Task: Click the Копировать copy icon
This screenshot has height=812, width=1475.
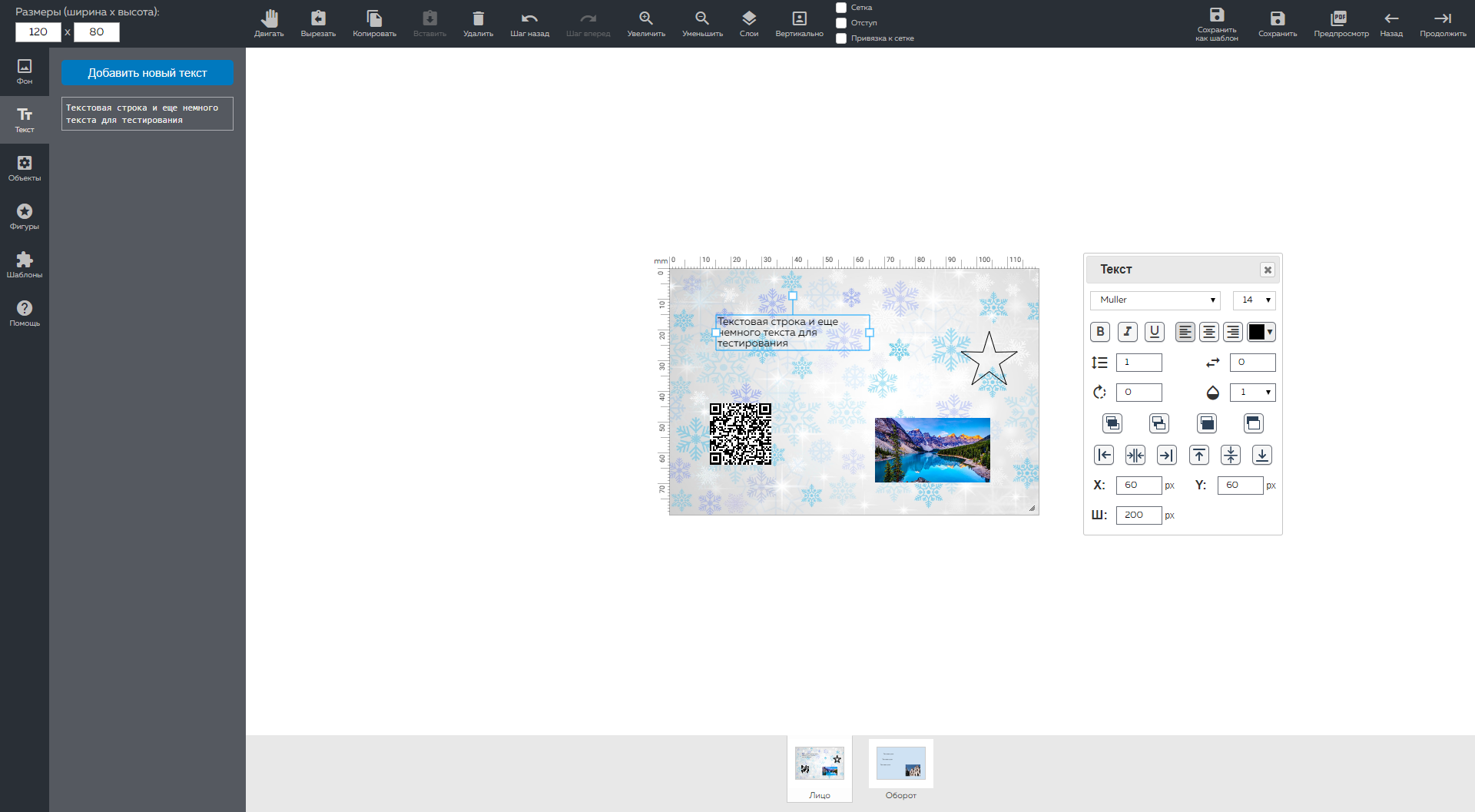Action: [374, 23]
